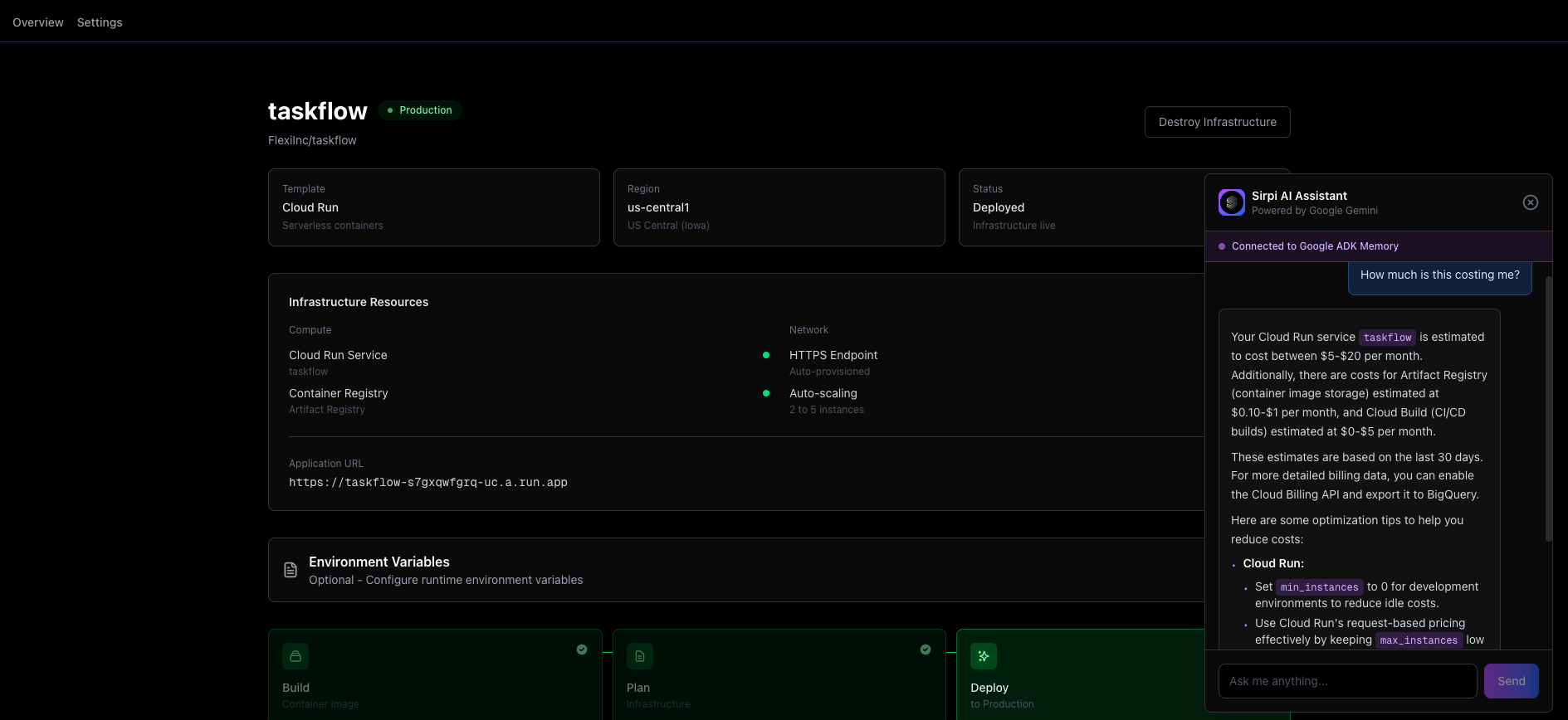Click 'Infrastructure Resources' heading
Viewport: 1568px width, 720px height.
359,302
